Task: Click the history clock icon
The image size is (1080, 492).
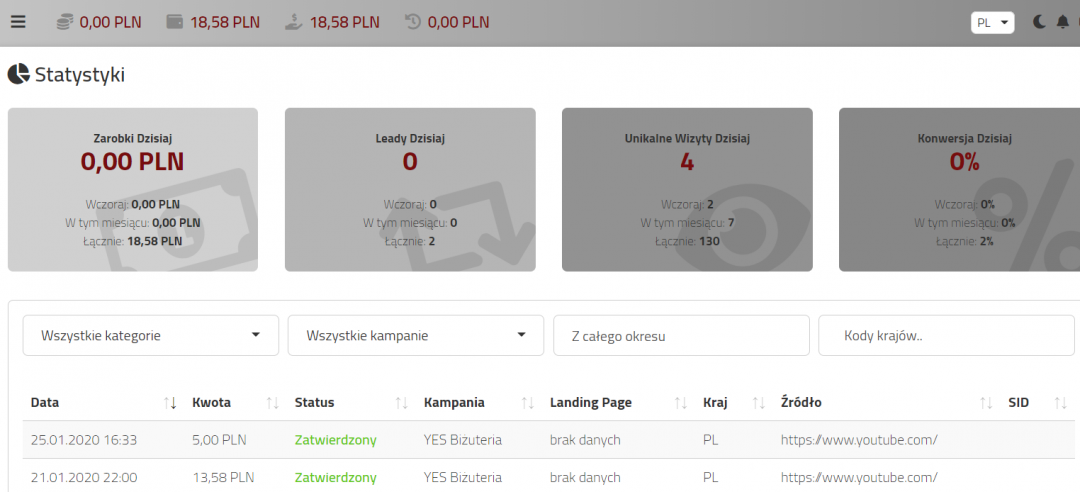Action: (x=412, y=22)
